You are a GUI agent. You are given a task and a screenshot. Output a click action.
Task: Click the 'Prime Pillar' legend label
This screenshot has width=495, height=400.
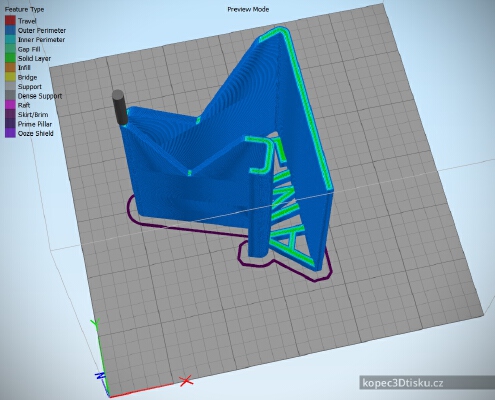(35, 124)
